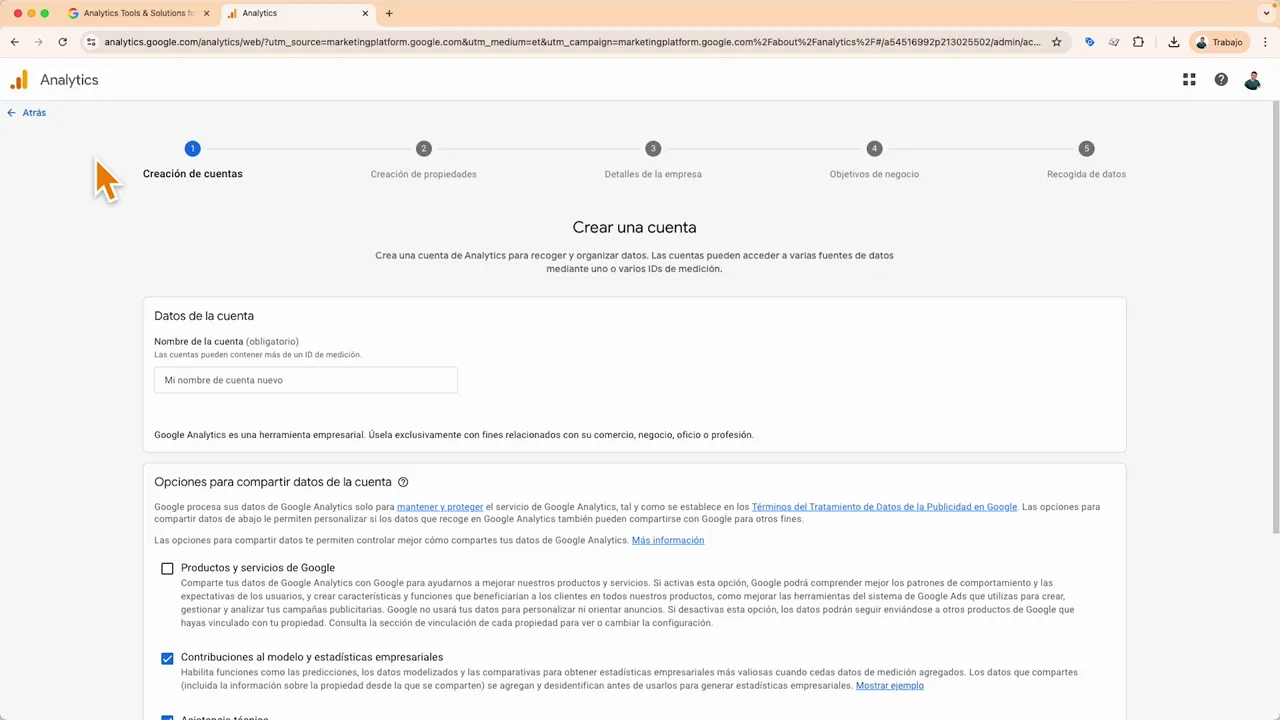
Task: Open the Más información link
Action: 667,540
